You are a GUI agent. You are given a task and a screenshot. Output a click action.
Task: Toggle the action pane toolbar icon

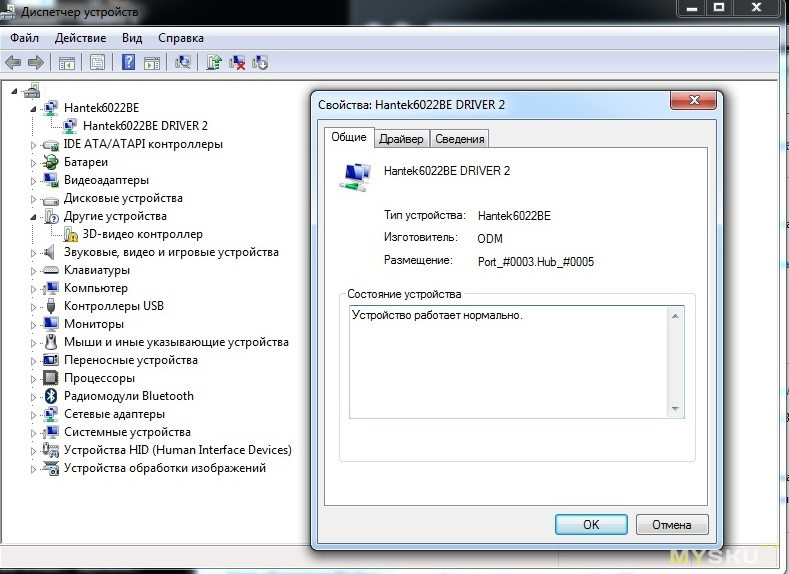(152, 63)
